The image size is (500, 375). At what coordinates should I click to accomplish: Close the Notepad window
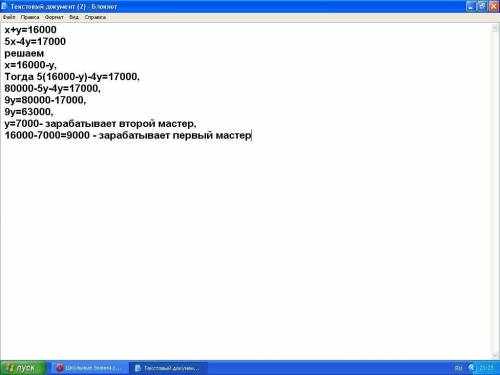pyautogui.click(x=494, y=6)
